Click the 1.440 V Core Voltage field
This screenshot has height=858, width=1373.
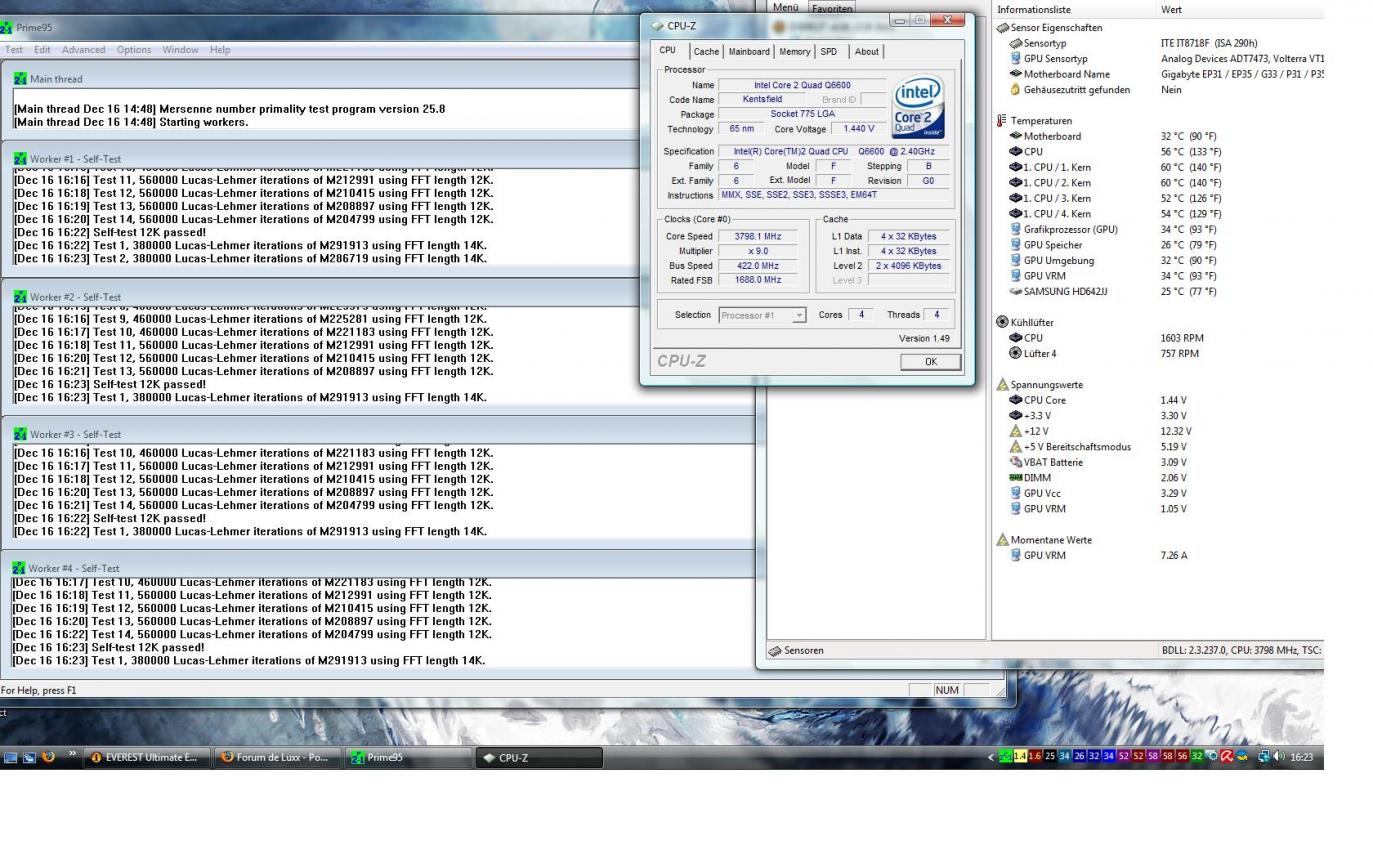858,129
